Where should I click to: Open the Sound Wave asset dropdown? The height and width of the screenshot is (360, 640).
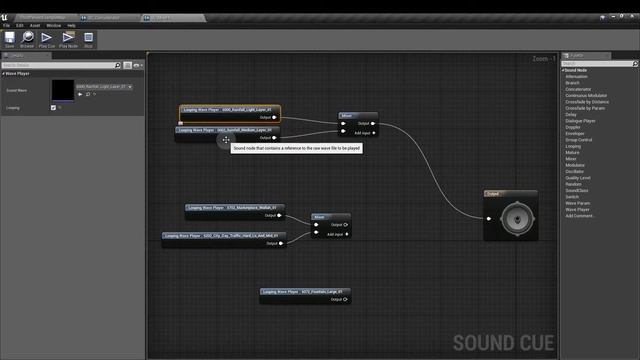(x=104, y=87)
